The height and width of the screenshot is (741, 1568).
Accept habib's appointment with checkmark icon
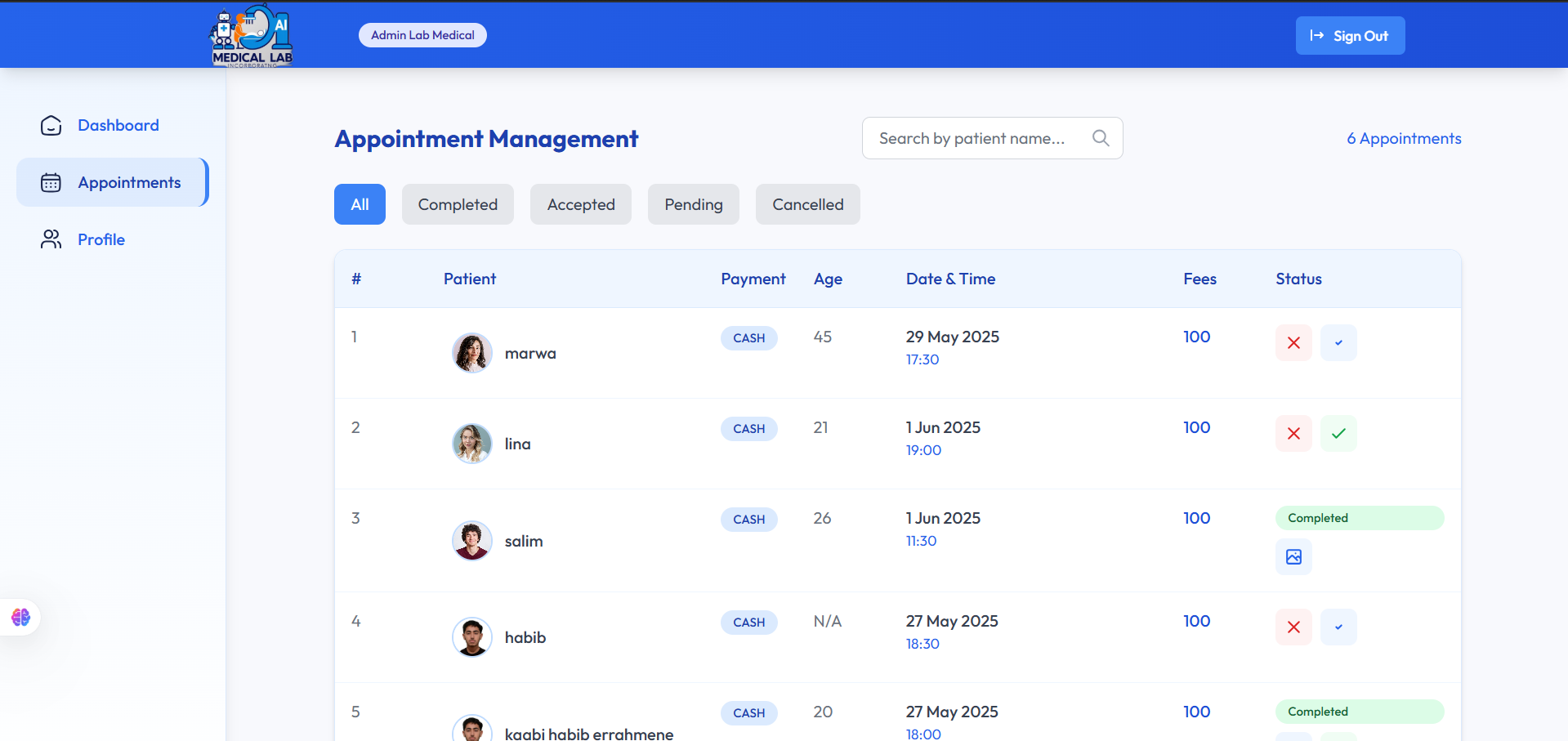pos(1338,627)
